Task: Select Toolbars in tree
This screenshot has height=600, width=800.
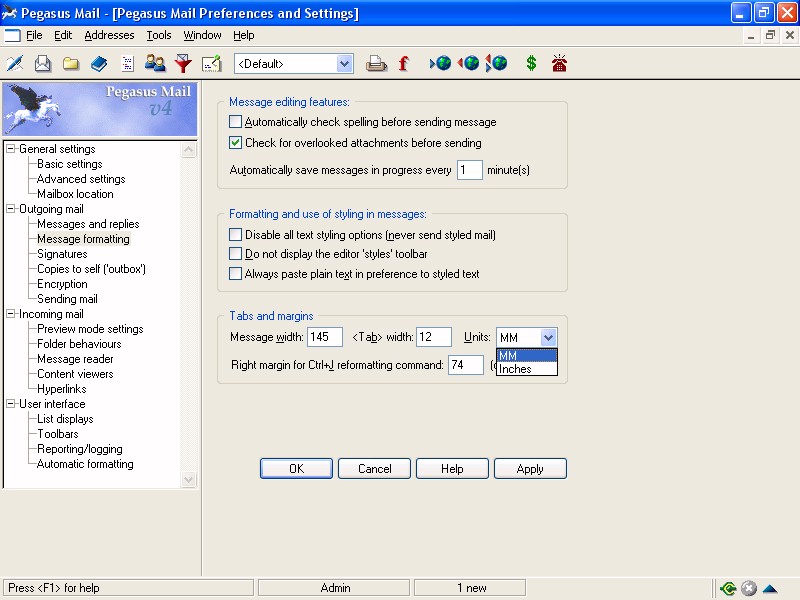Action: click(58, 434)
